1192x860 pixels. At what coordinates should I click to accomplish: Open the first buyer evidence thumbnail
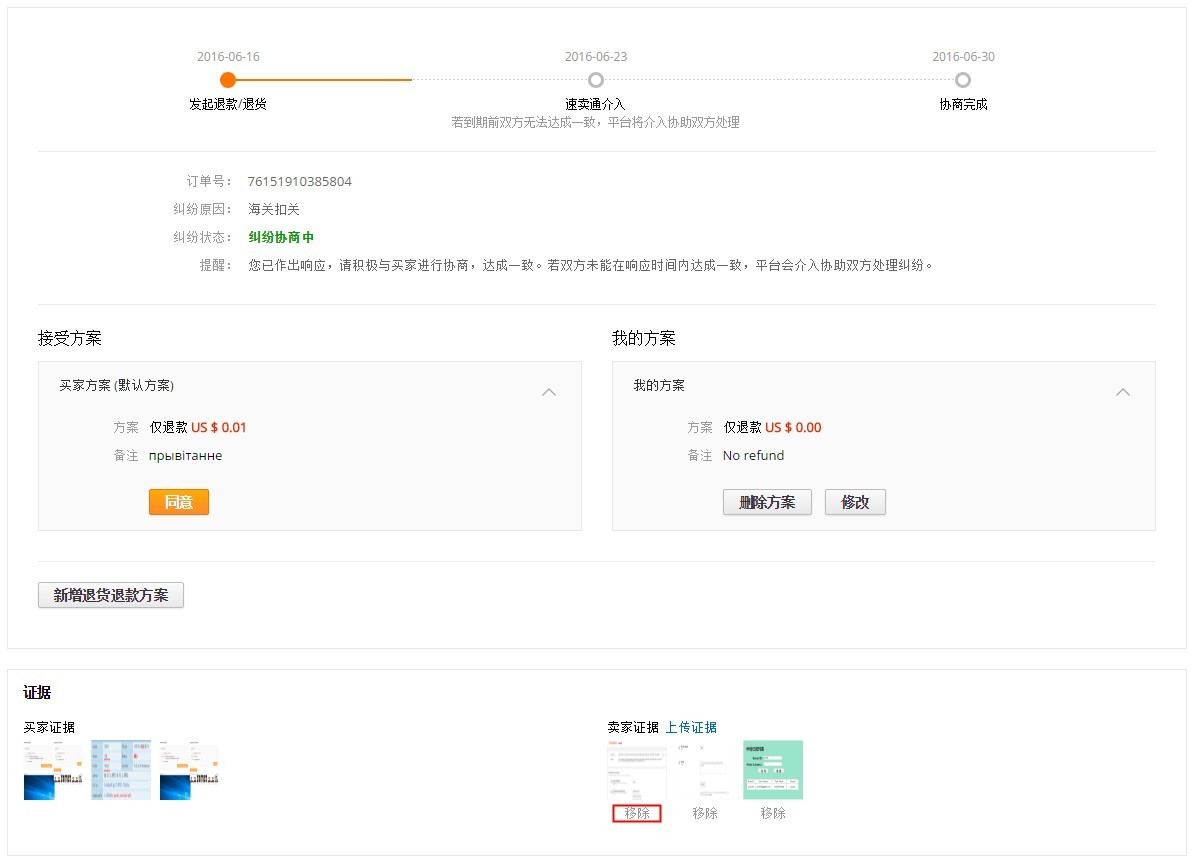[x=51, y=769]
